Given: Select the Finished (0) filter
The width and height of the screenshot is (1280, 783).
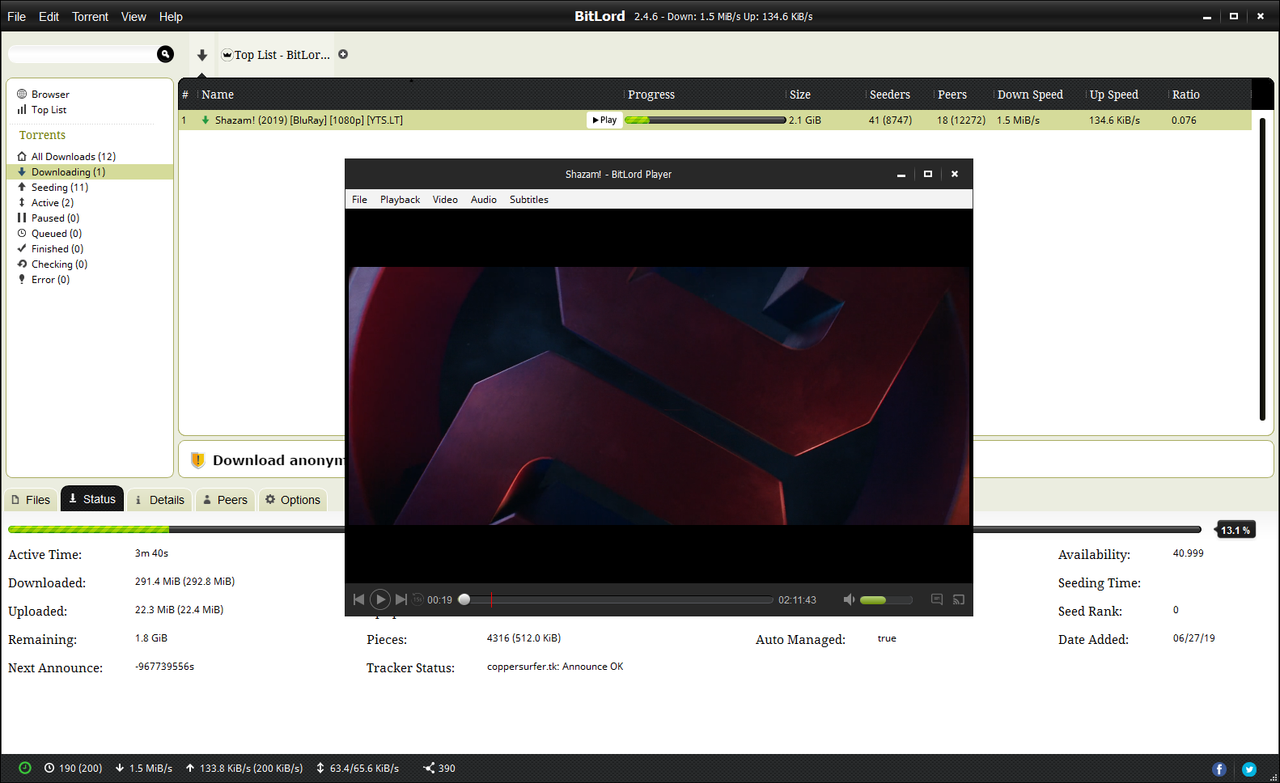Looking at the screenshot, I should [50, 249].
